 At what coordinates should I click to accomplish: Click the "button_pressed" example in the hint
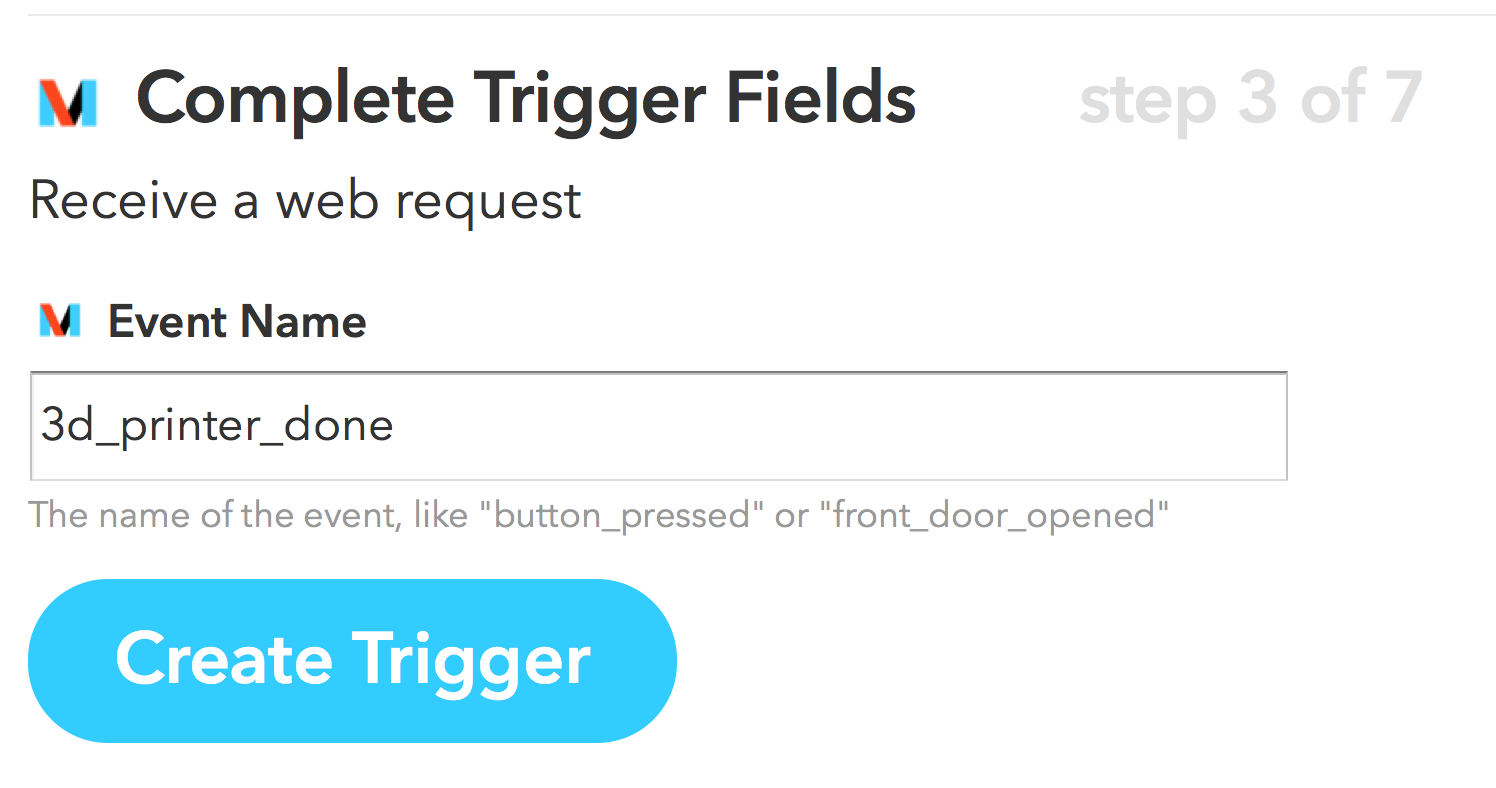622,515
